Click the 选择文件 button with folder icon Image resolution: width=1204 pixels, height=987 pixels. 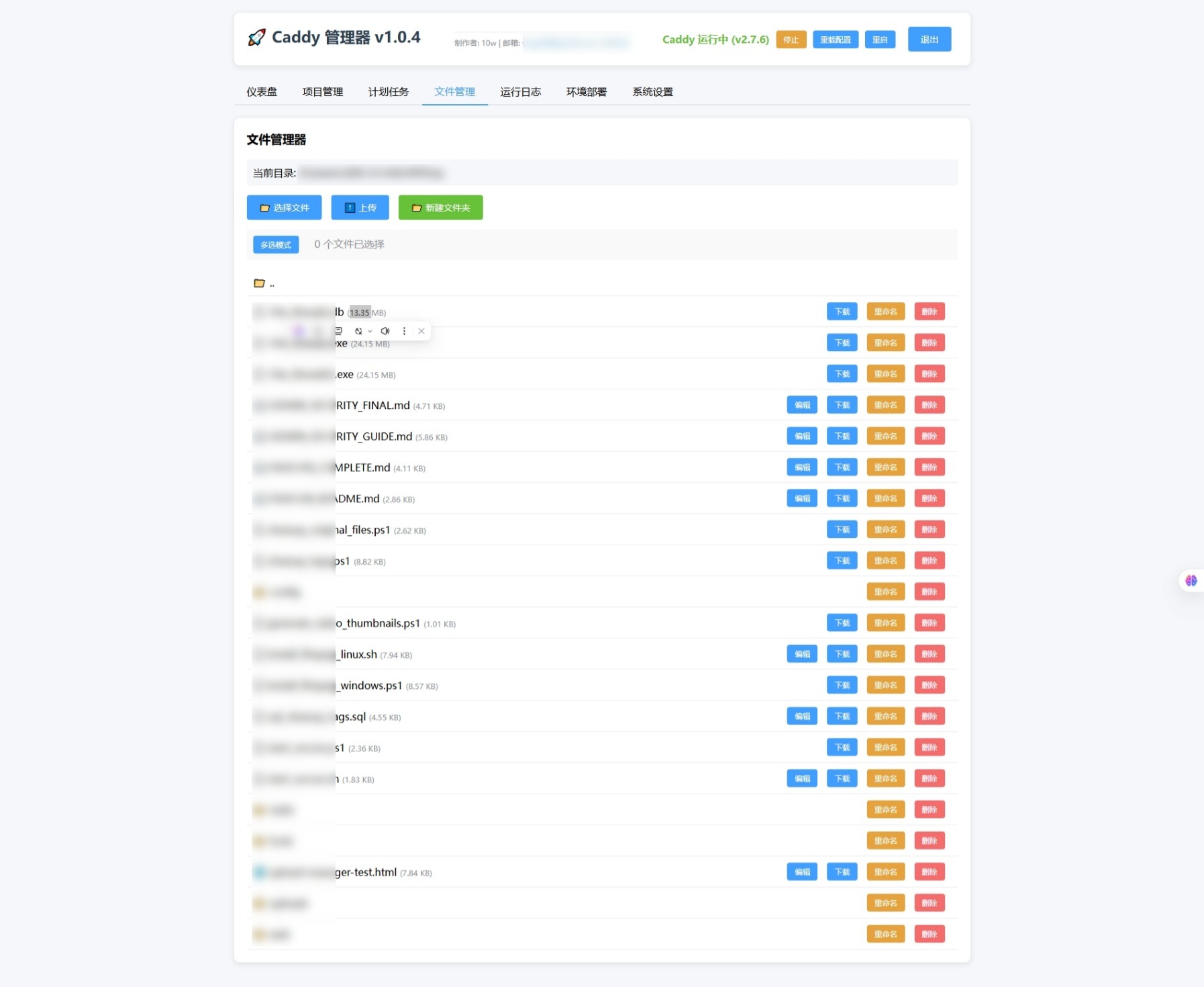point(284,207)
